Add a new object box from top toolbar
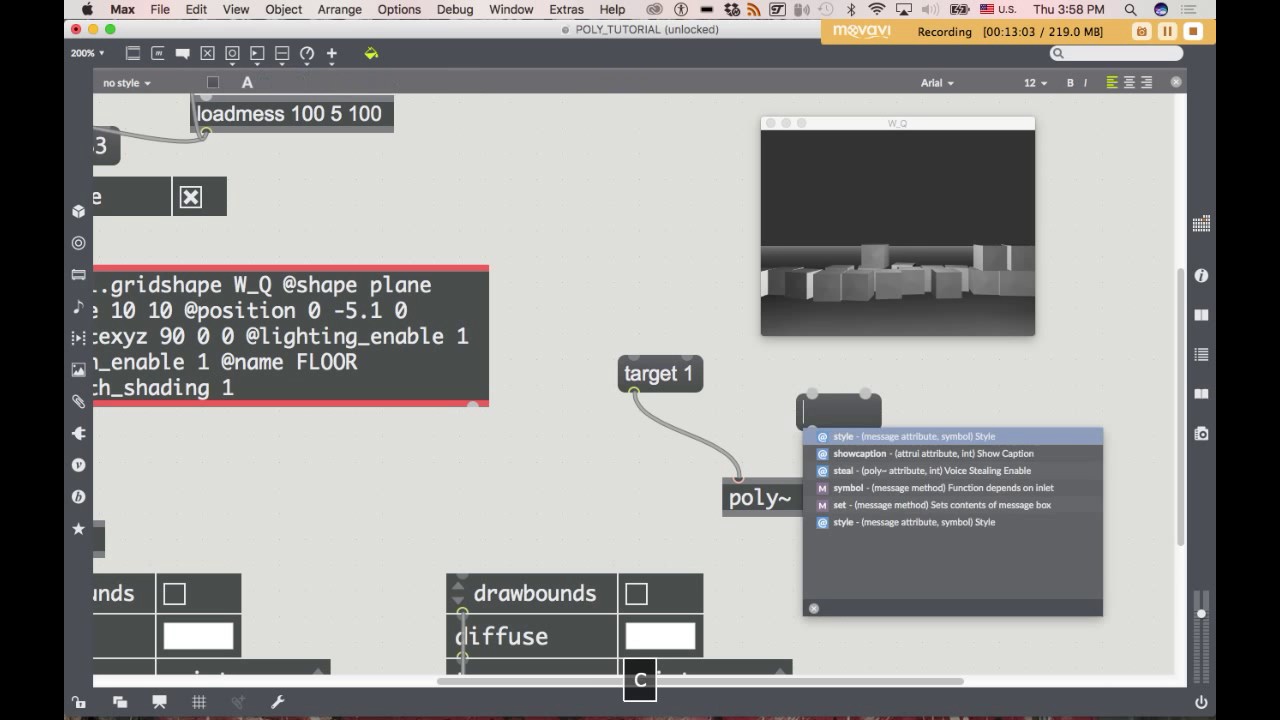This screenshot has height=720, width=1280. (x=133, y=53)
